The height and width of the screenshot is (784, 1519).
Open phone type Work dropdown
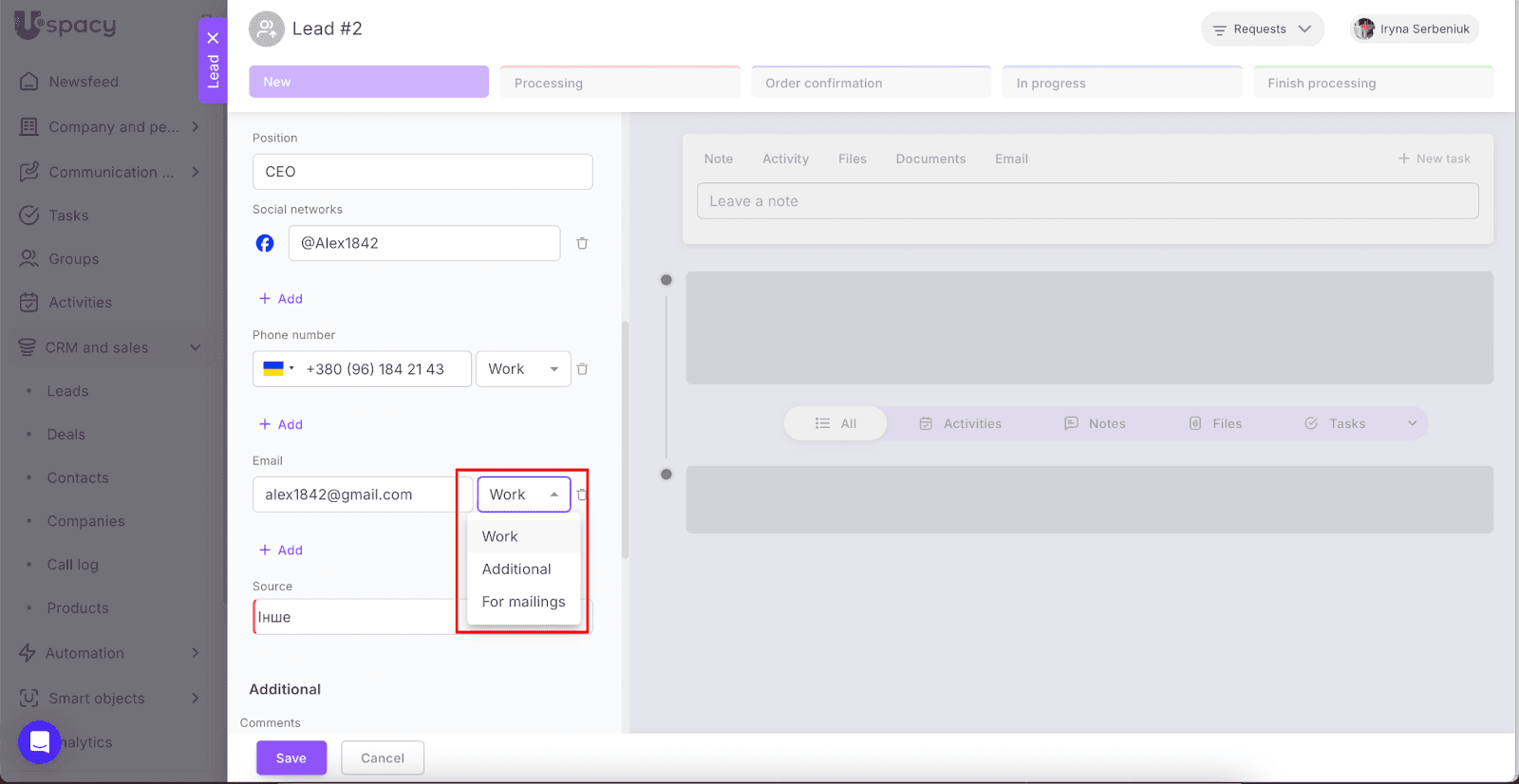[x=523, y=369]
